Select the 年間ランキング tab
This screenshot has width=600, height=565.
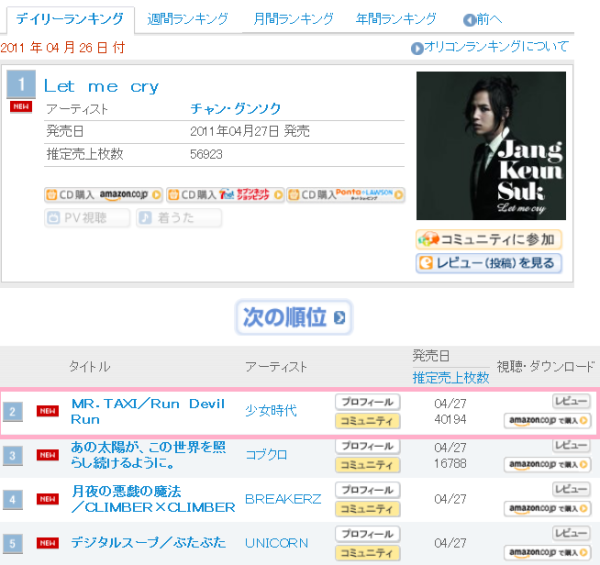click(396, 19)
